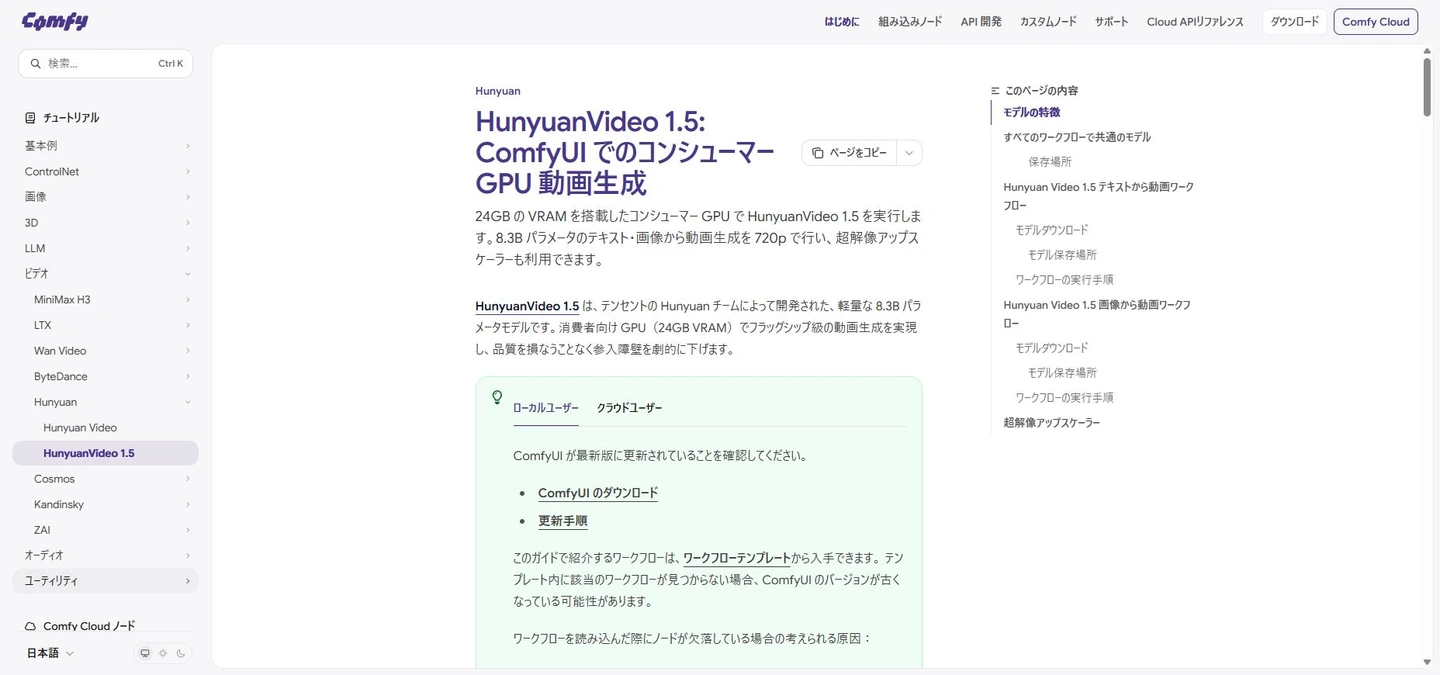This screenshot has height=675, width=1440.
Task: Click the Comfy Cloud button
Action: (1376, 22)
